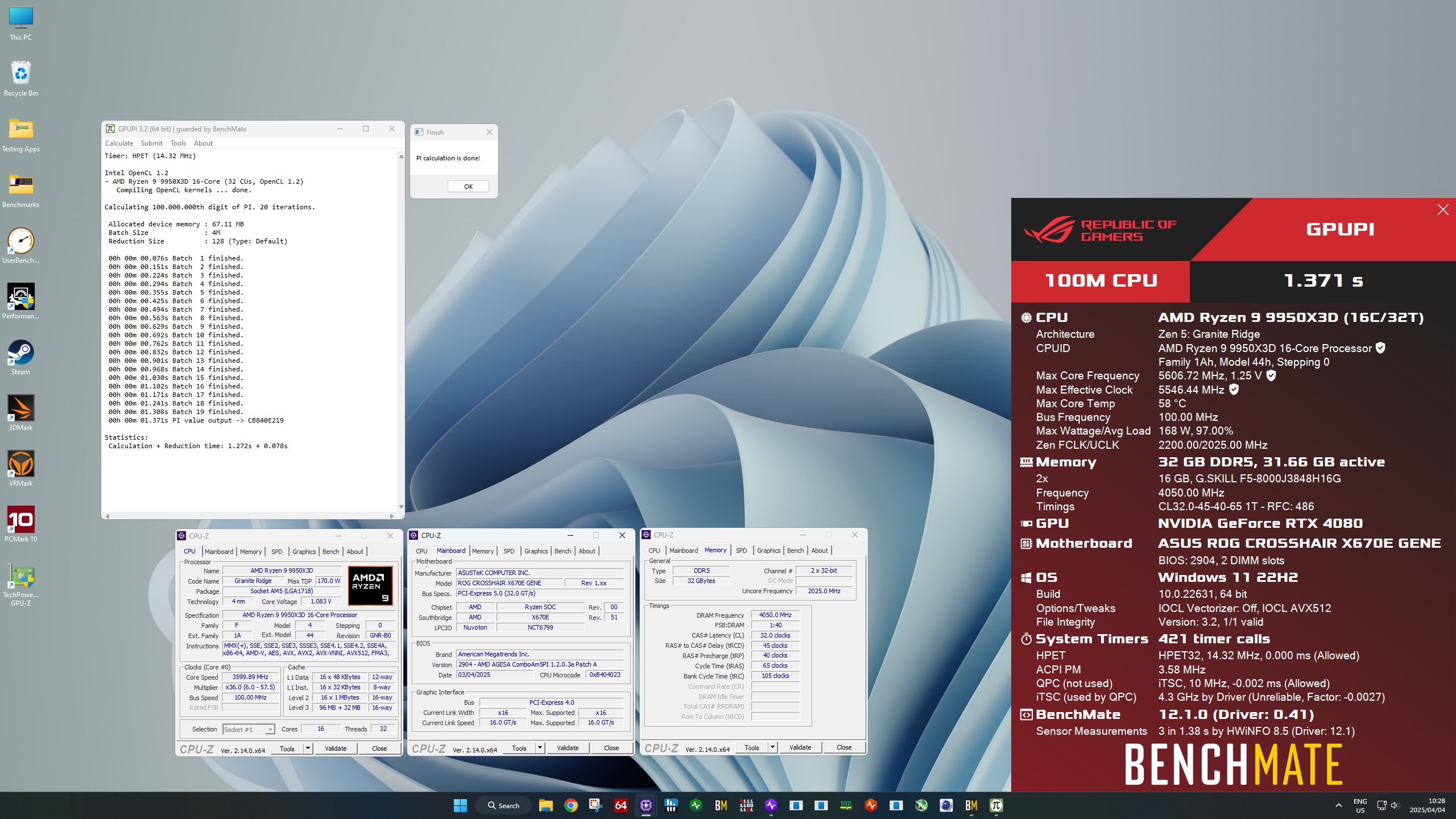Open the Testing Apps folder icon
The height and width of the screenshot is (819, 1456).
click(x=20, y=135)
